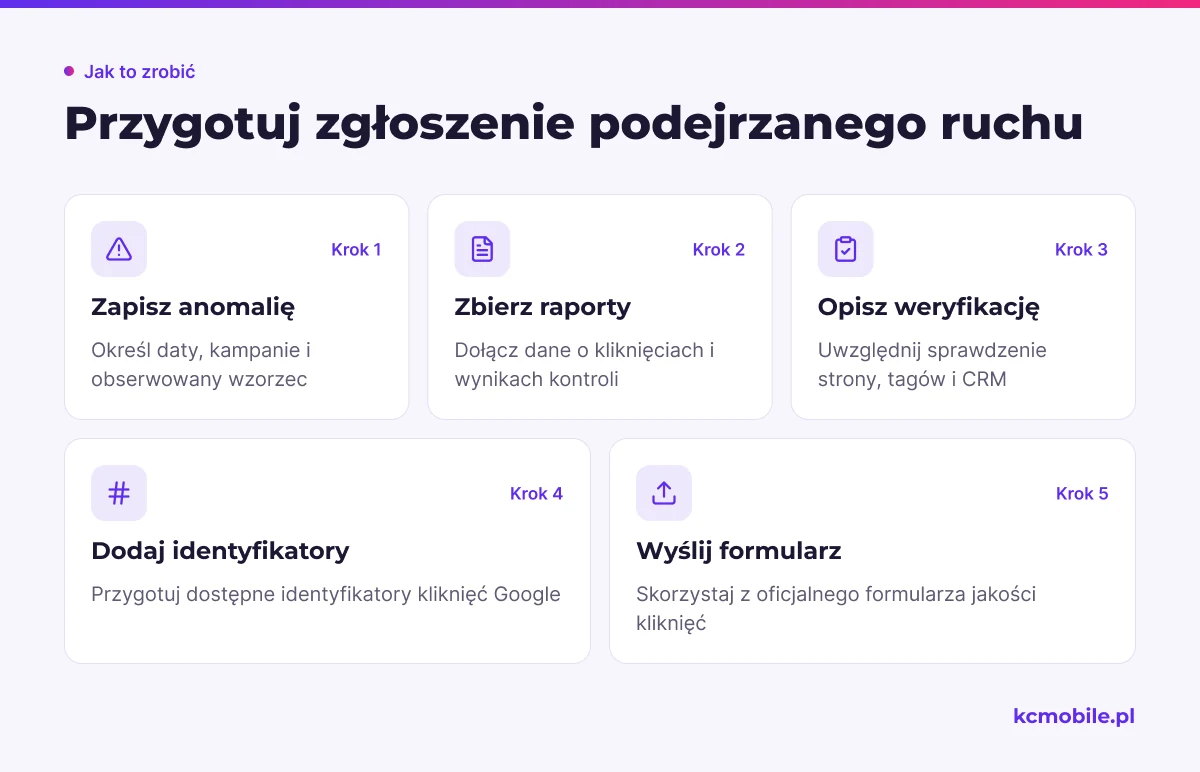
Task: Click the text 'Skorzystaj z oficjalnego formularza jakości kliknięć'
Action: (x=836, y=609)
